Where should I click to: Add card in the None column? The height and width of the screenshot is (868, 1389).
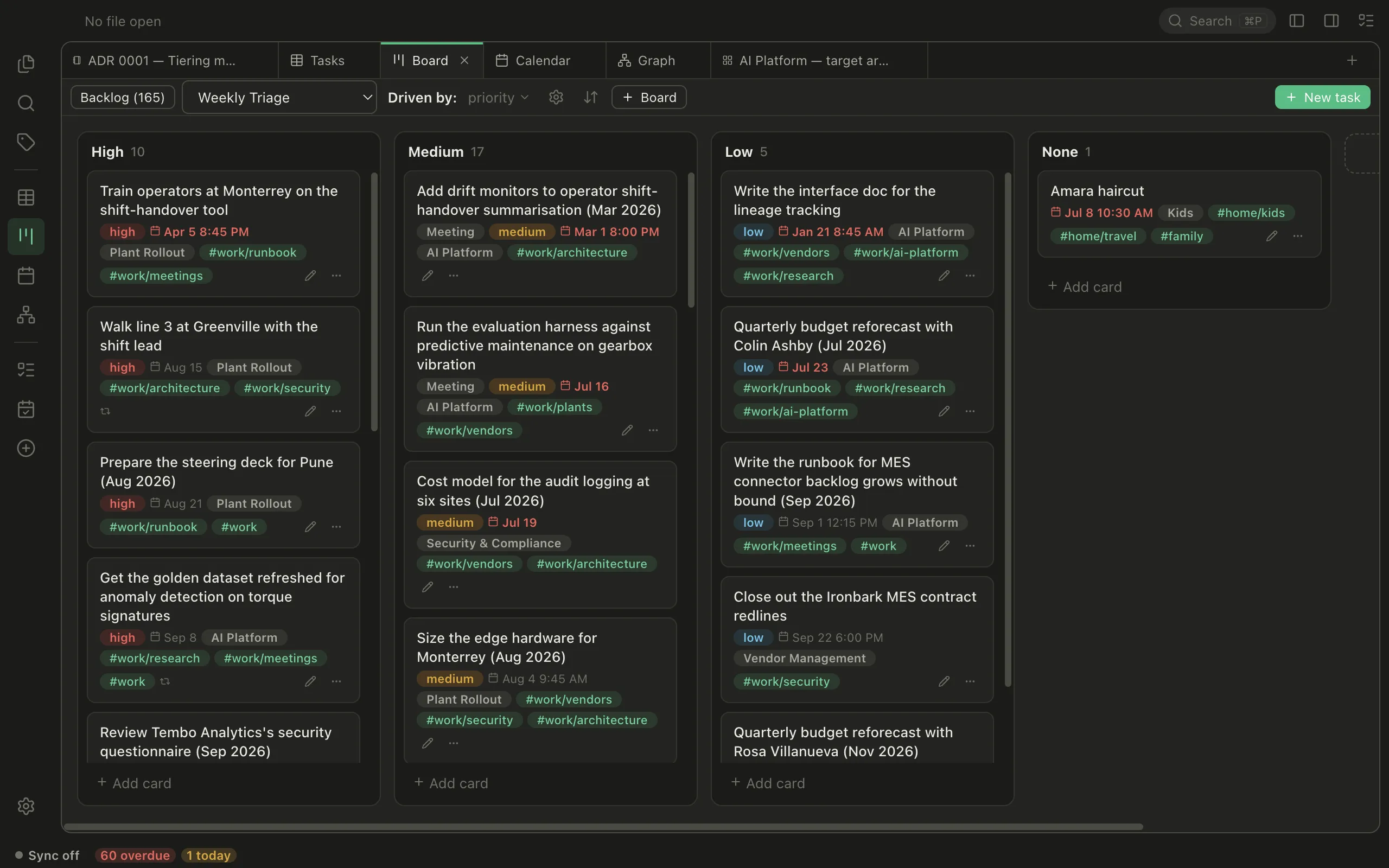(1085, 286)
